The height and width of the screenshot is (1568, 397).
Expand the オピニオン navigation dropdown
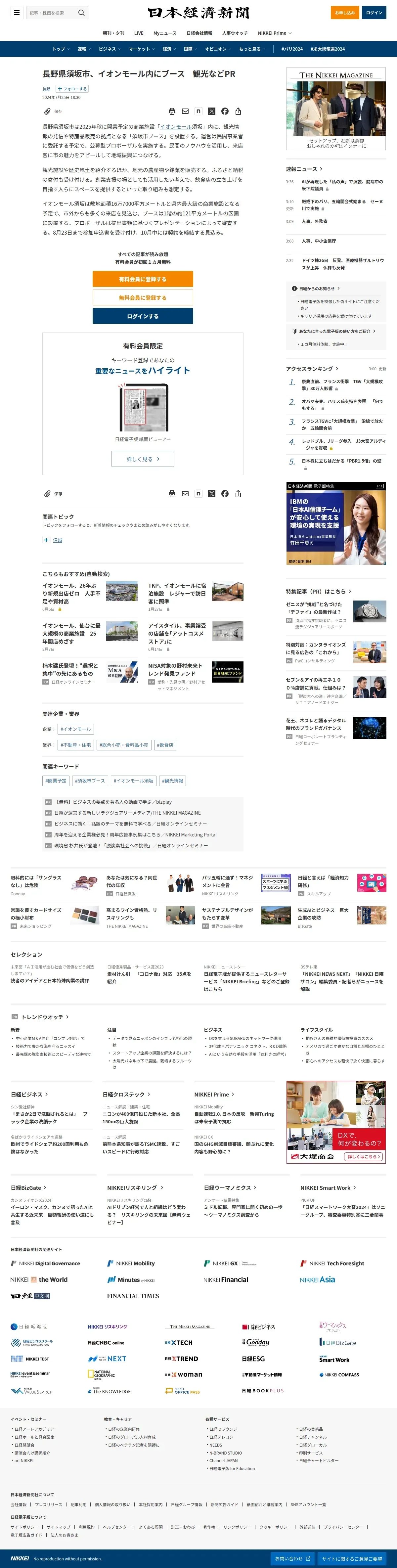pyautogui.click(x=218, y=49)
